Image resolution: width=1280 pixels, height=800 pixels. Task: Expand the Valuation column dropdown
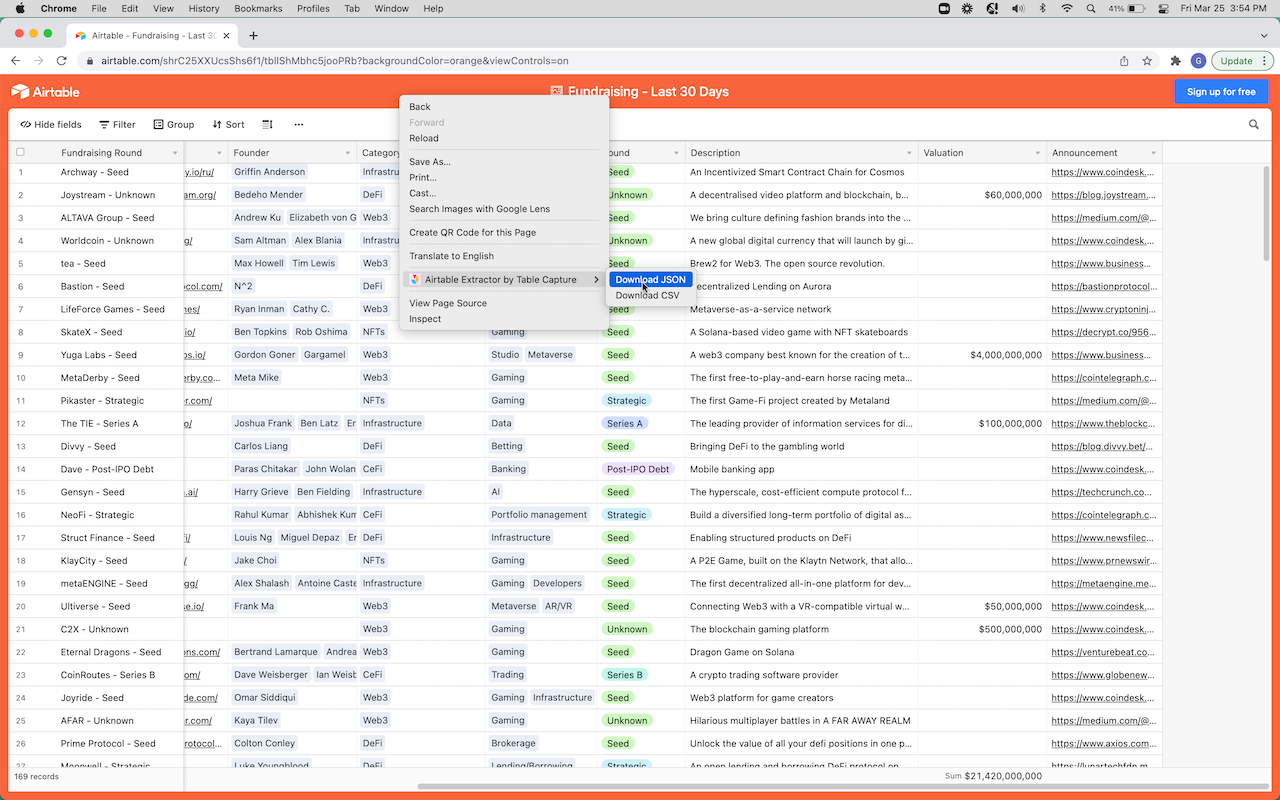pyautogui.click(x=1038, y=153)
